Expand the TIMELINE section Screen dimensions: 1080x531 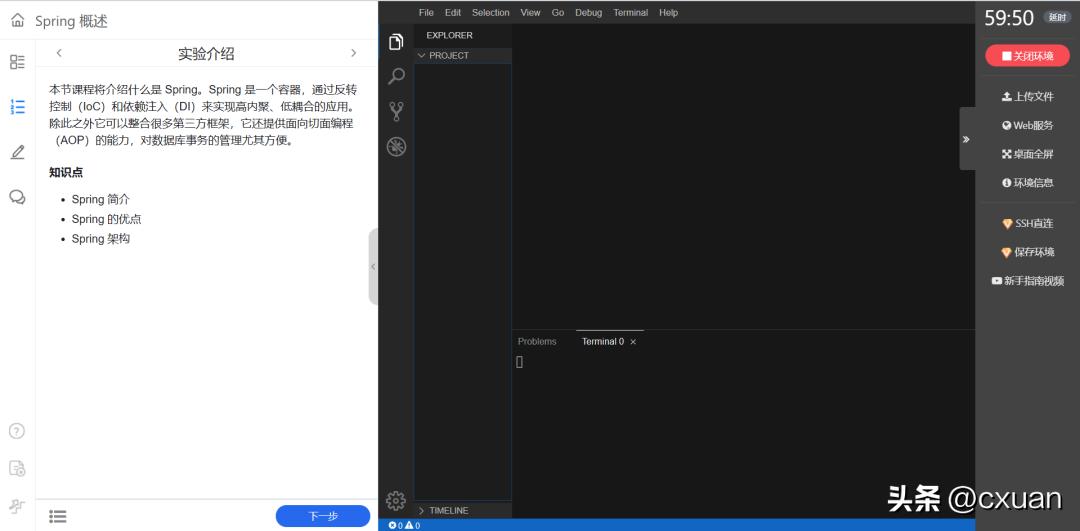tap(463, 510)
